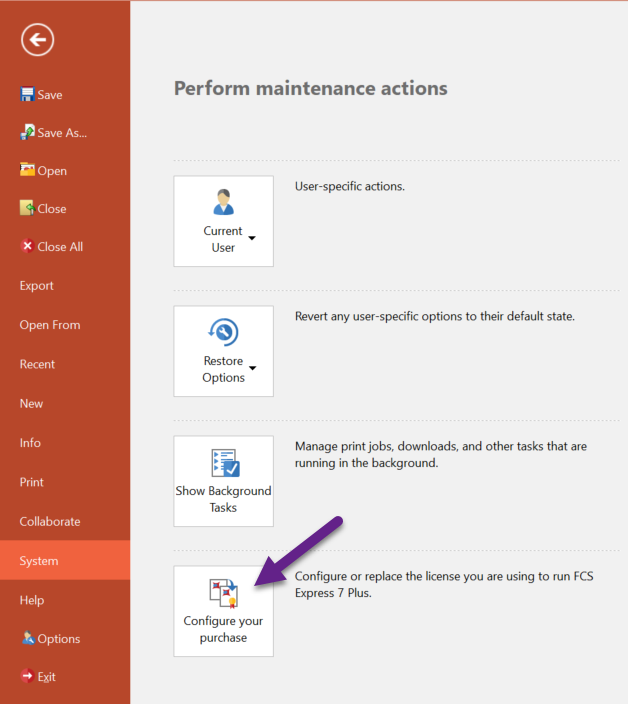Select the Export menu item
The image size is (628, 704).
pyautogui.click(x=37, y=286)
